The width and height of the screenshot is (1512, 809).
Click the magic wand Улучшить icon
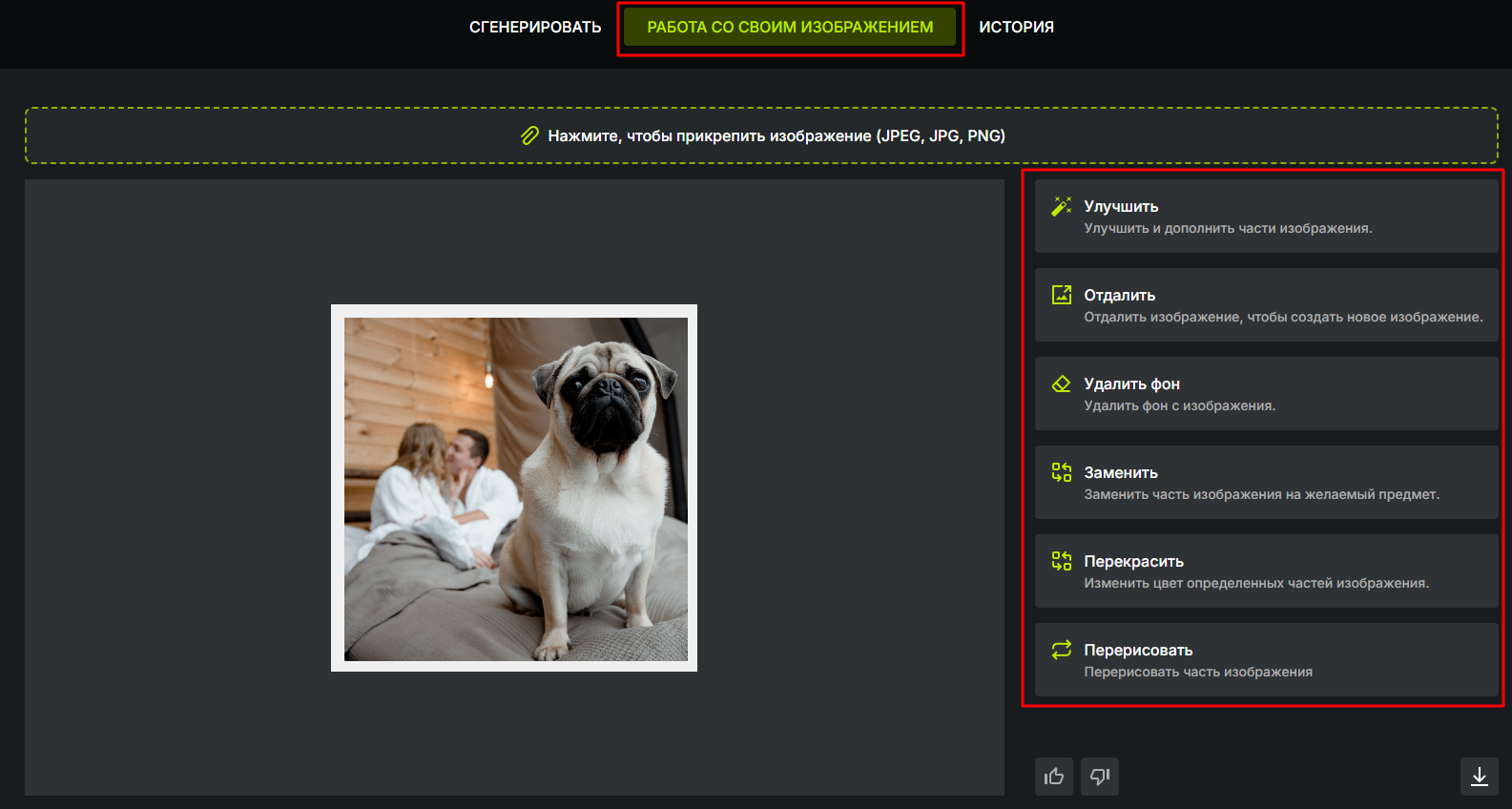1061,206
